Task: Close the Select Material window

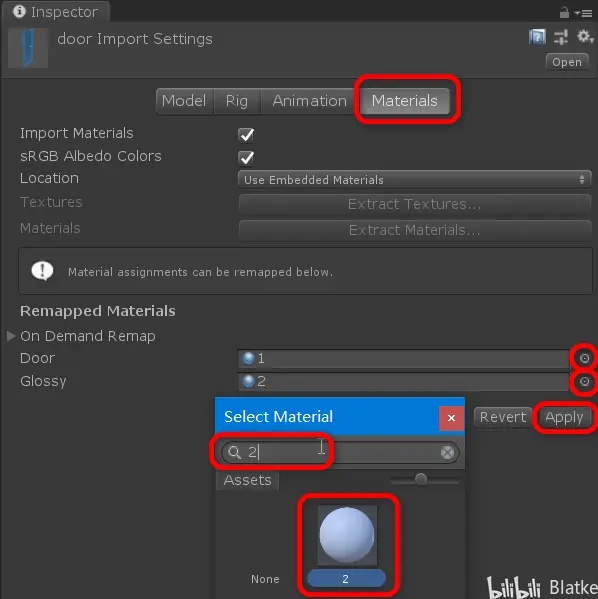Action: 451,418
